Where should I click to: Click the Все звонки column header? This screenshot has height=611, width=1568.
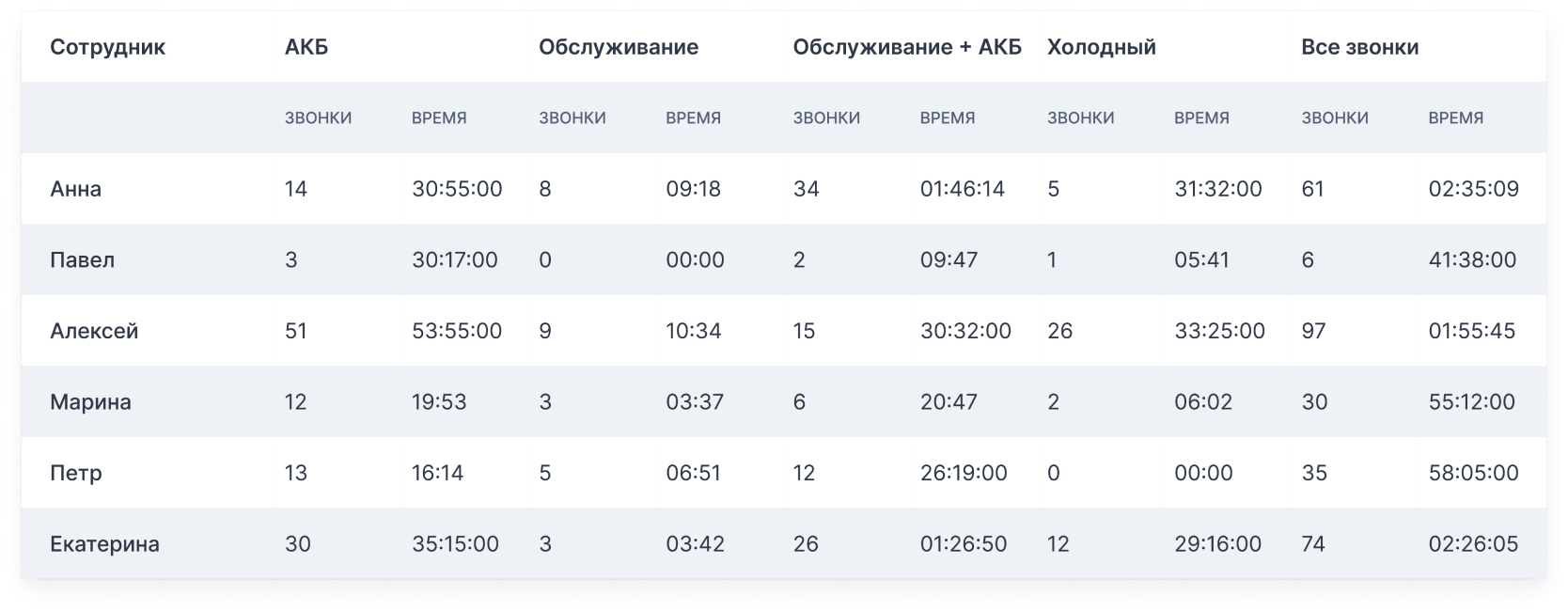1359,47
